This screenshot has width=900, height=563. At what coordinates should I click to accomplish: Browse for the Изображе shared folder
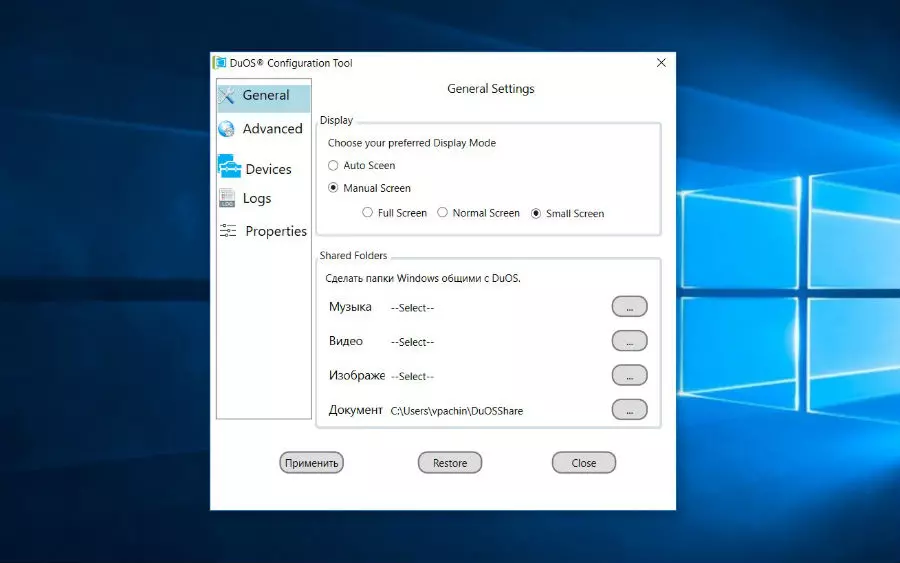629,376
